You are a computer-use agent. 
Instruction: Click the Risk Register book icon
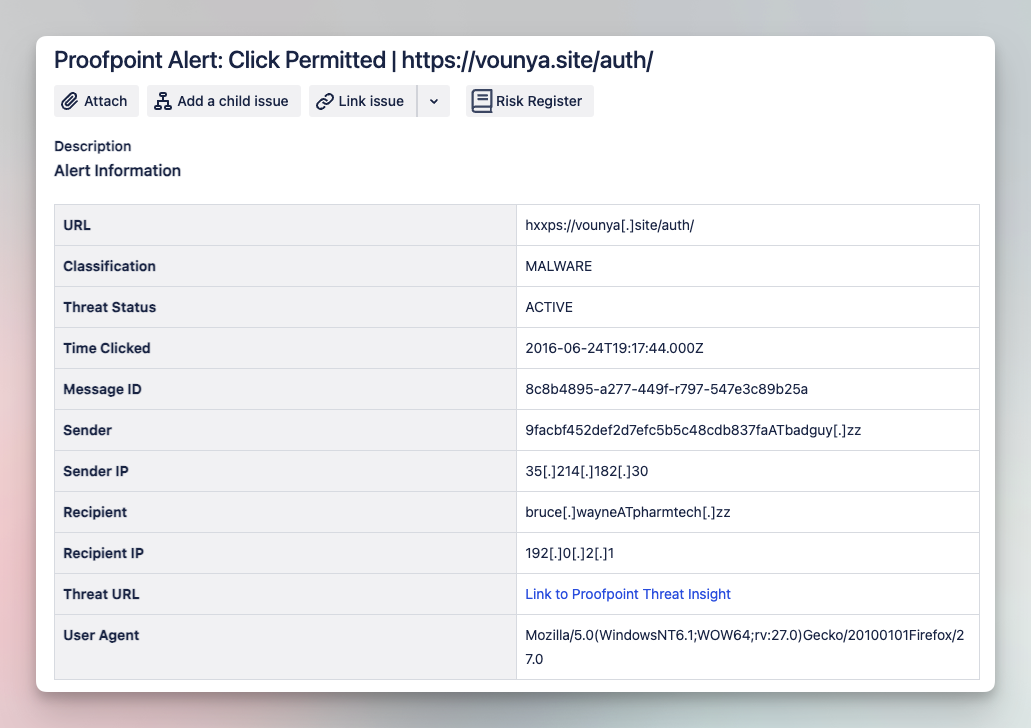[x=481, y=101]
